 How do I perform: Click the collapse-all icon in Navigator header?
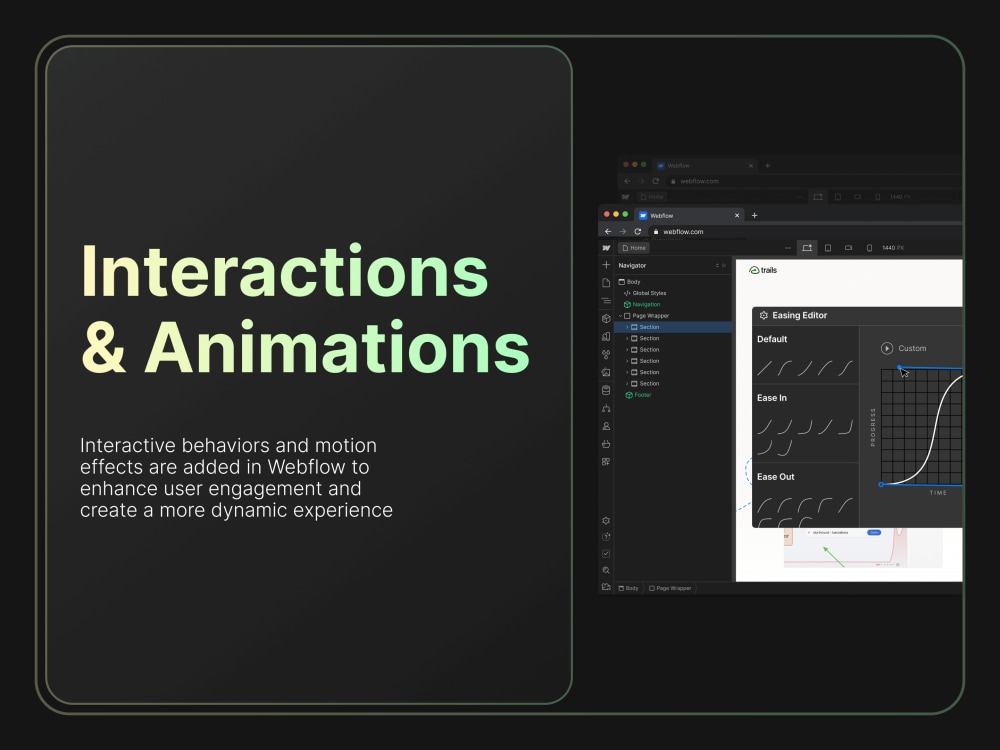tap(717, 265)
